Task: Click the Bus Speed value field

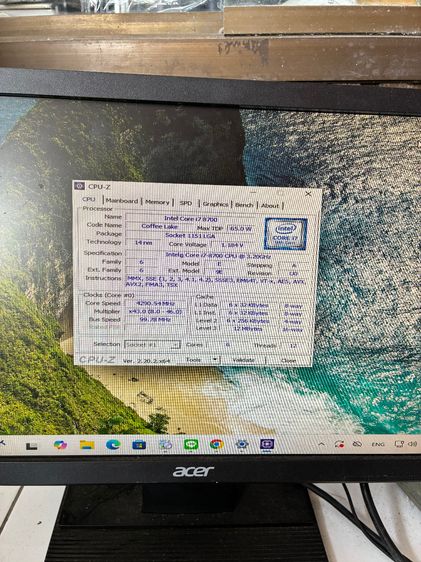Action: click(155, 319)
